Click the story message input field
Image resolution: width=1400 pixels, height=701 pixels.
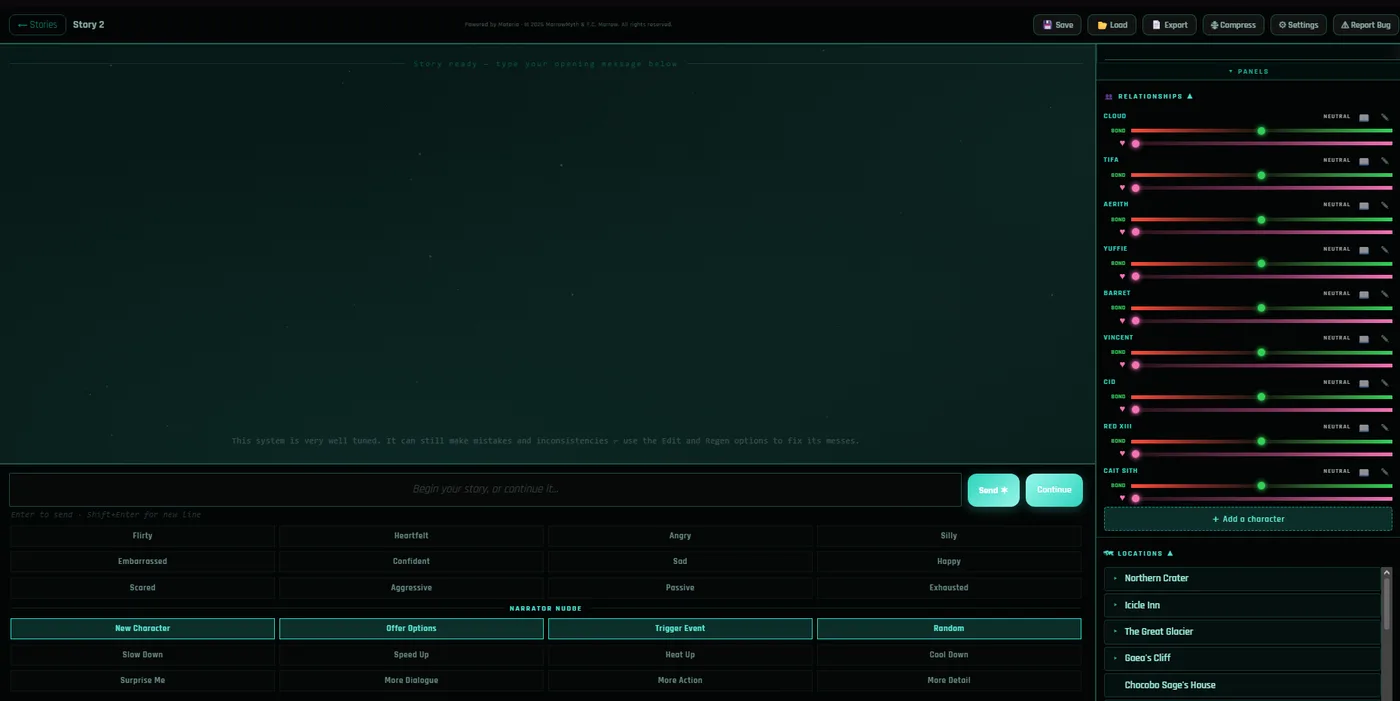pos(485,490)
